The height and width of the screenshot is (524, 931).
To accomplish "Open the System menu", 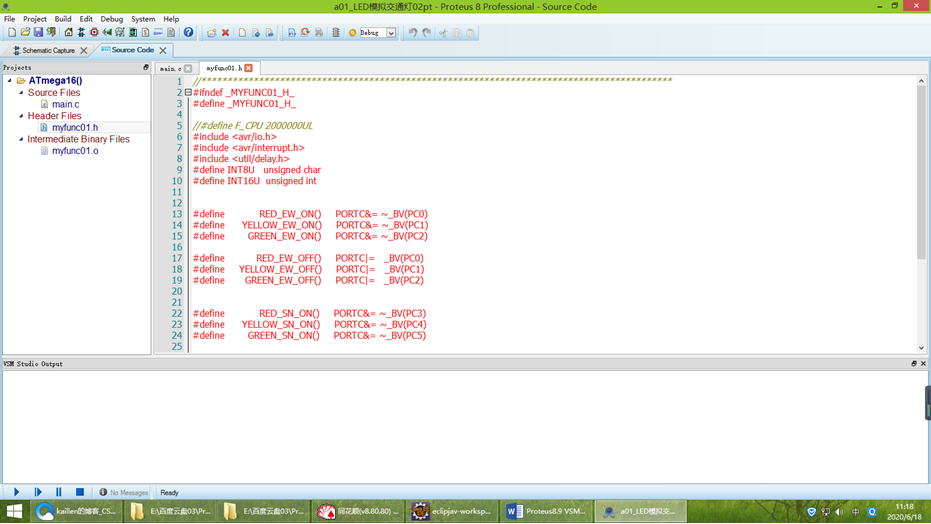I will 143,19.
